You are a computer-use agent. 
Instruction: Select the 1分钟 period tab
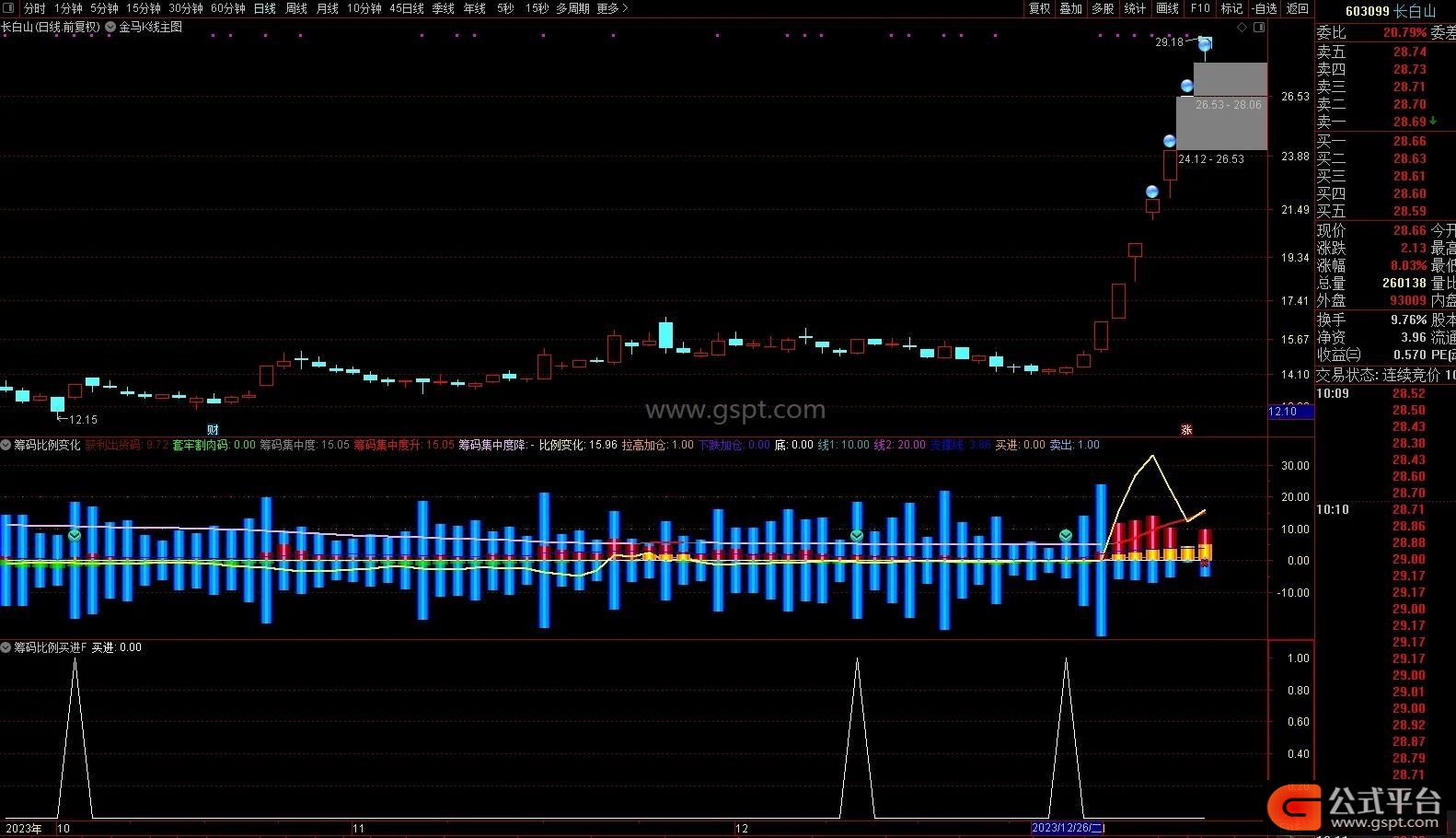point(68,8)
